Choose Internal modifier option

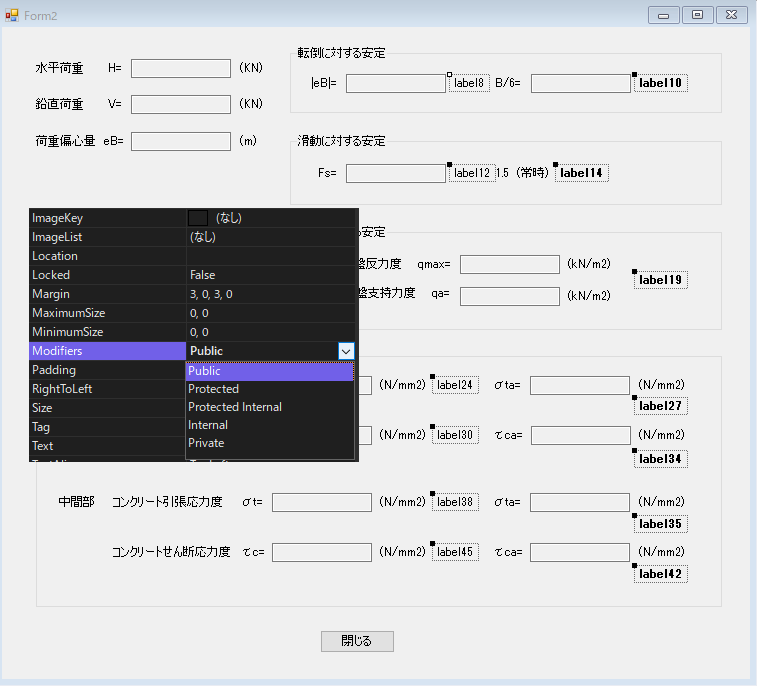click(270, 425)
